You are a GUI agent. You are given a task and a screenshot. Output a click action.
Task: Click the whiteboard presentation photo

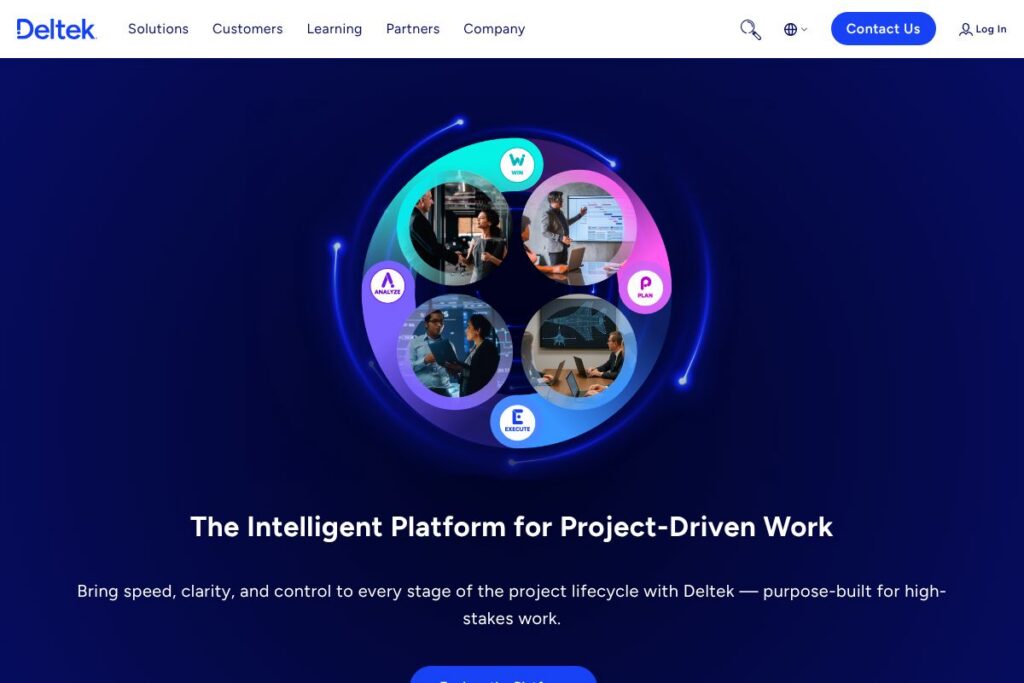click(578, 230)
